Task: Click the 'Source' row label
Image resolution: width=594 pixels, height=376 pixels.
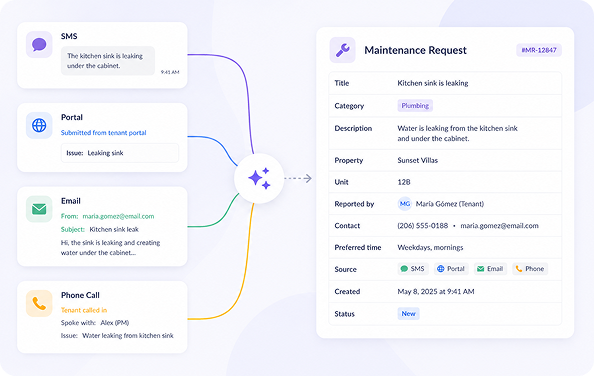Action: (x=345, y=270)
